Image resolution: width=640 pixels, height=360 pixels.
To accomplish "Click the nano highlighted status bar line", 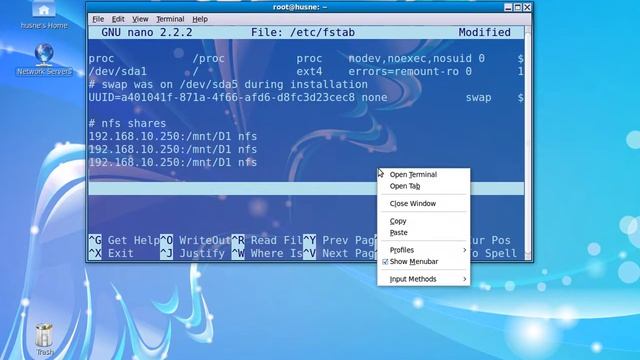I will pos(306,188).
